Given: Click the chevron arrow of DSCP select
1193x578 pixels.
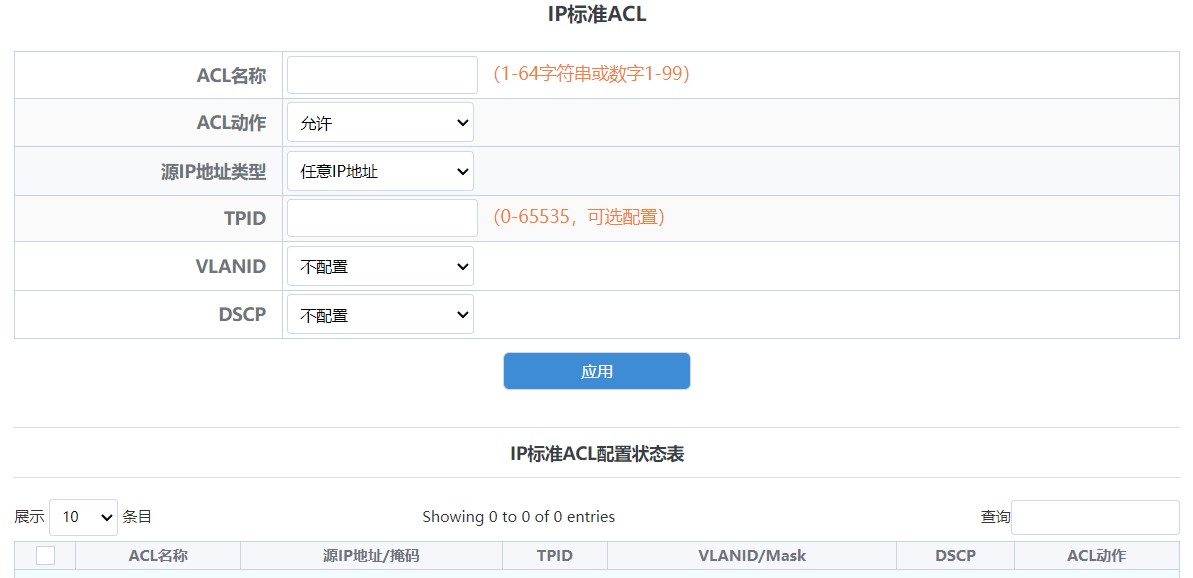Looking at the screenshot, I should click(463, 314).
